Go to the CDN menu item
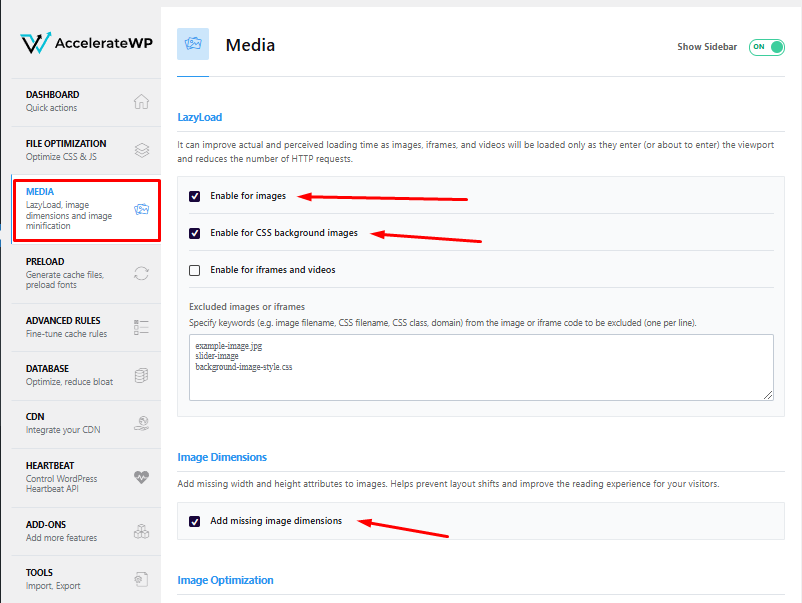Image resolution: width=802 pixels, height=603 pixels. (86, 423)
